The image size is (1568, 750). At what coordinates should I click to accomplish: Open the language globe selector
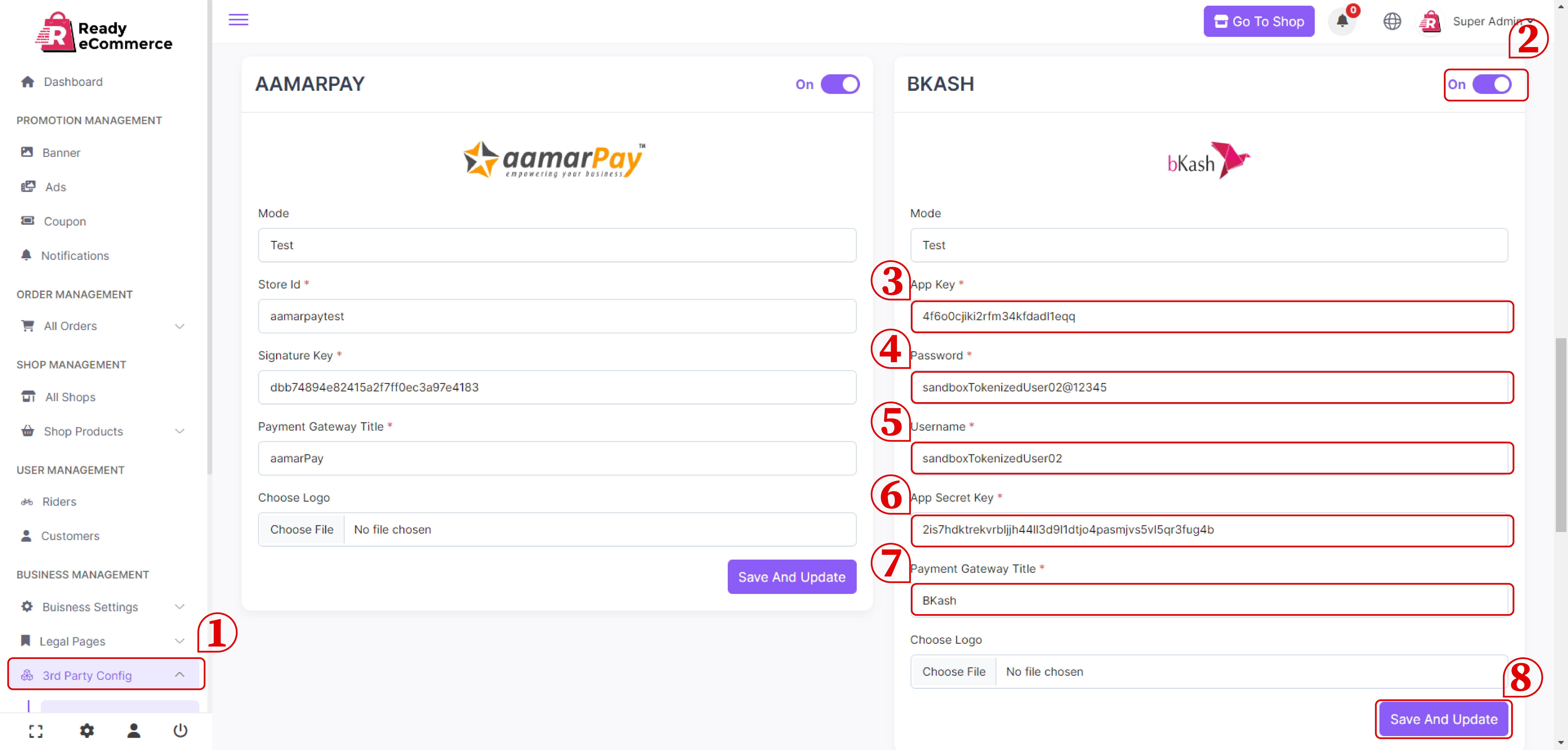tap(1392, 21)
